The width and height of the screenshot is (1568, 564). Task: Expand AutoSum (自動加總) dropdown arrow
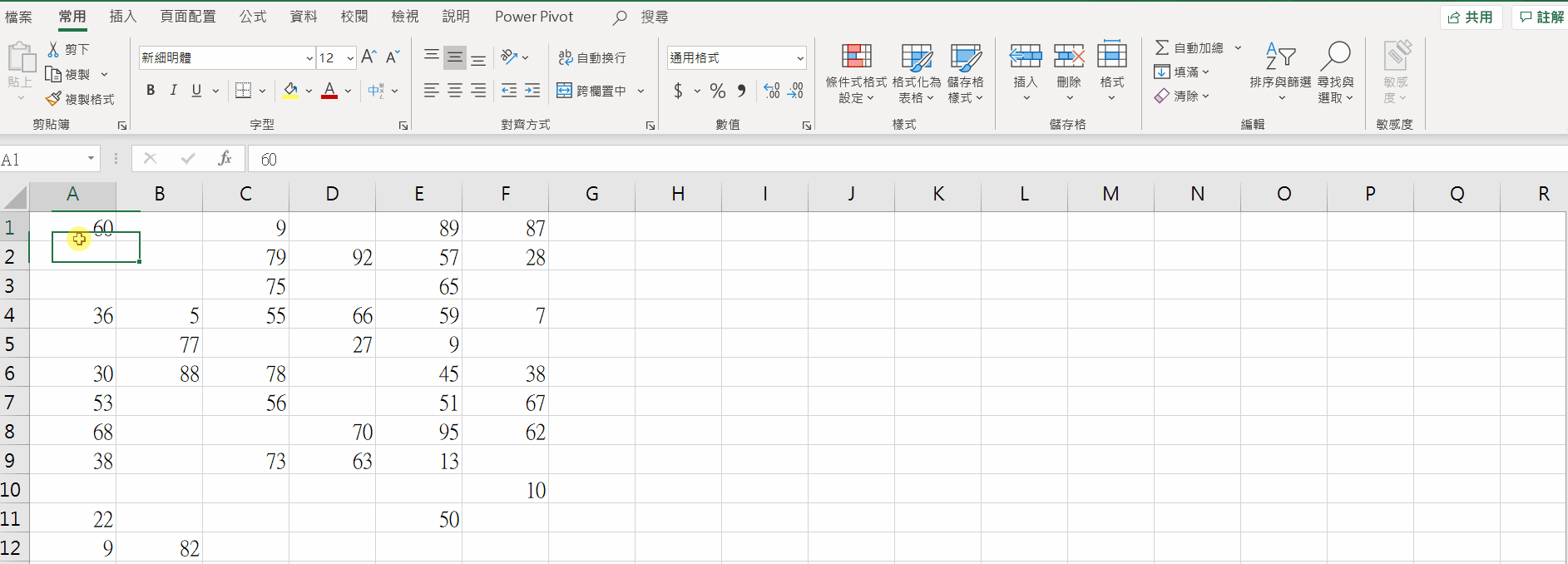pyautogui.click(x=1238, y=47)
